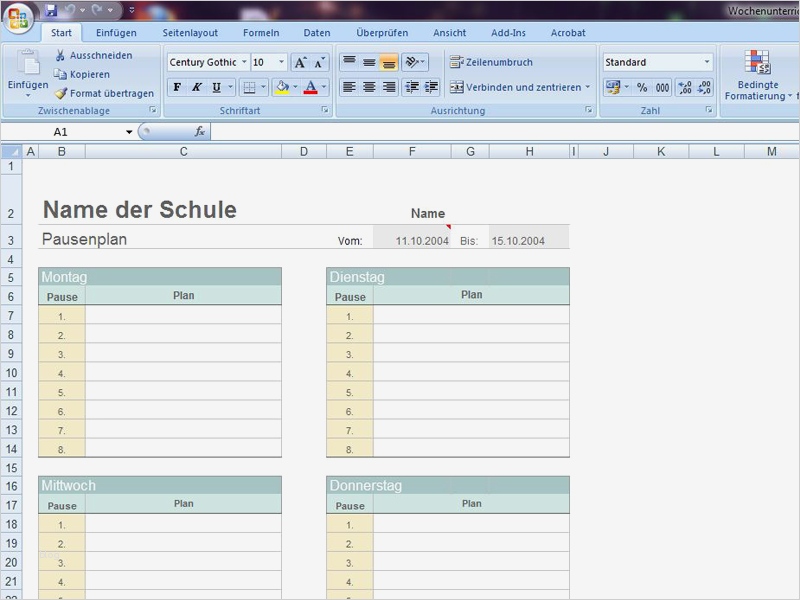
Task: Open font size dropdown
Action: point(281,62)
